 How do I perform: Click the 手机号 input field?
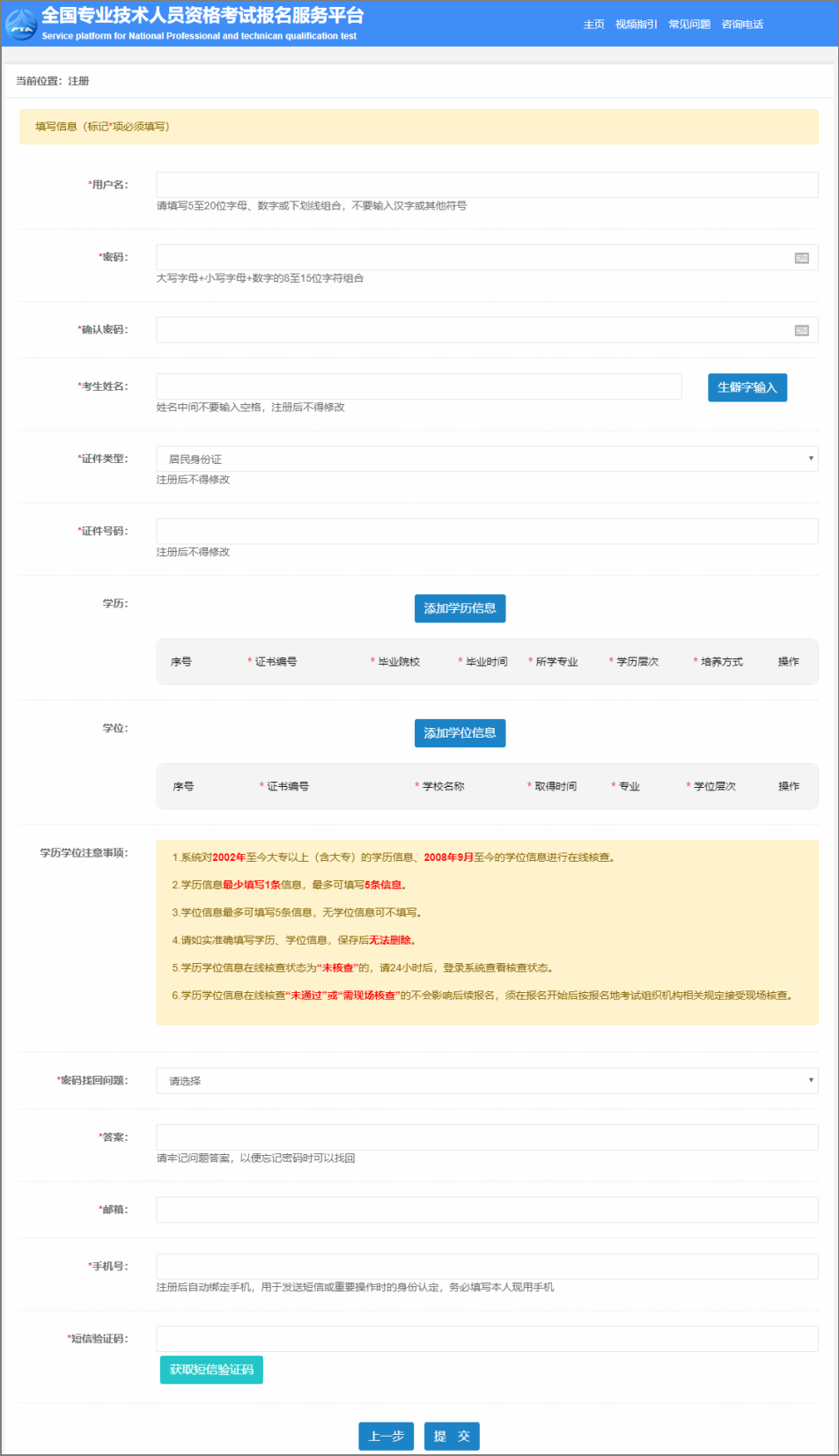[x=487, y=1267]
